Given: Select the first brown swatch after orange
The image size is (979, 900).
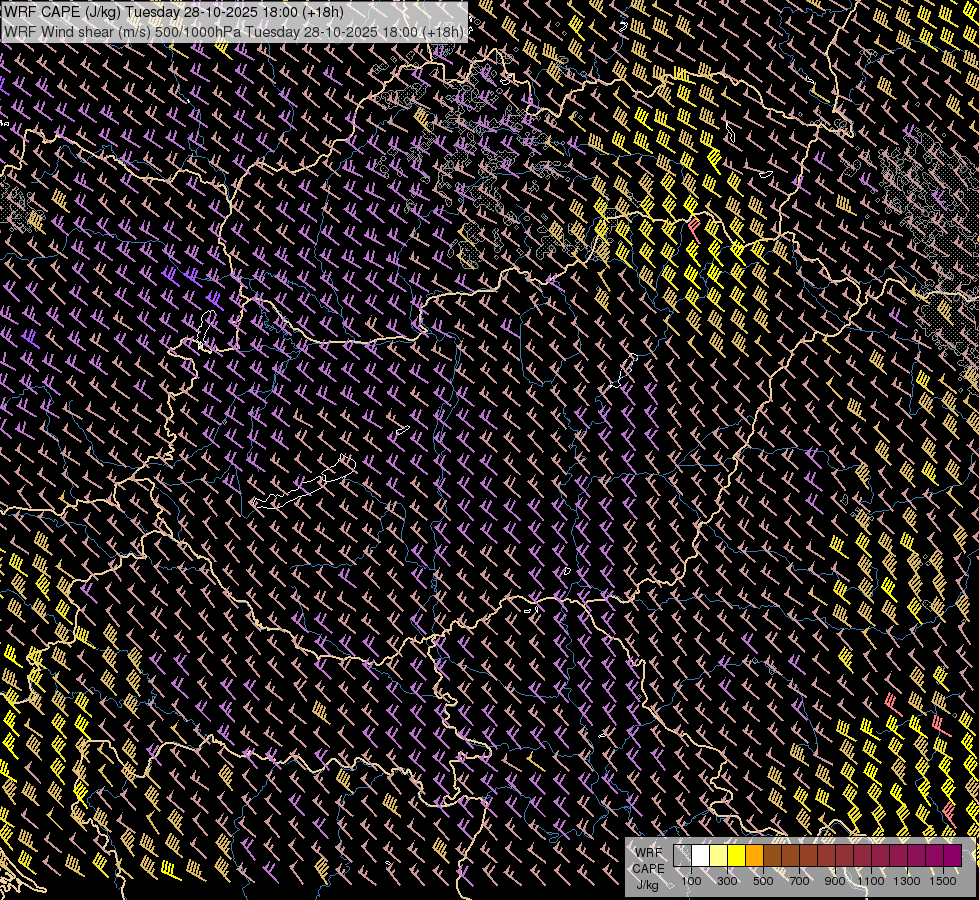Looking at the screenshot, I should tap(772, 855).
